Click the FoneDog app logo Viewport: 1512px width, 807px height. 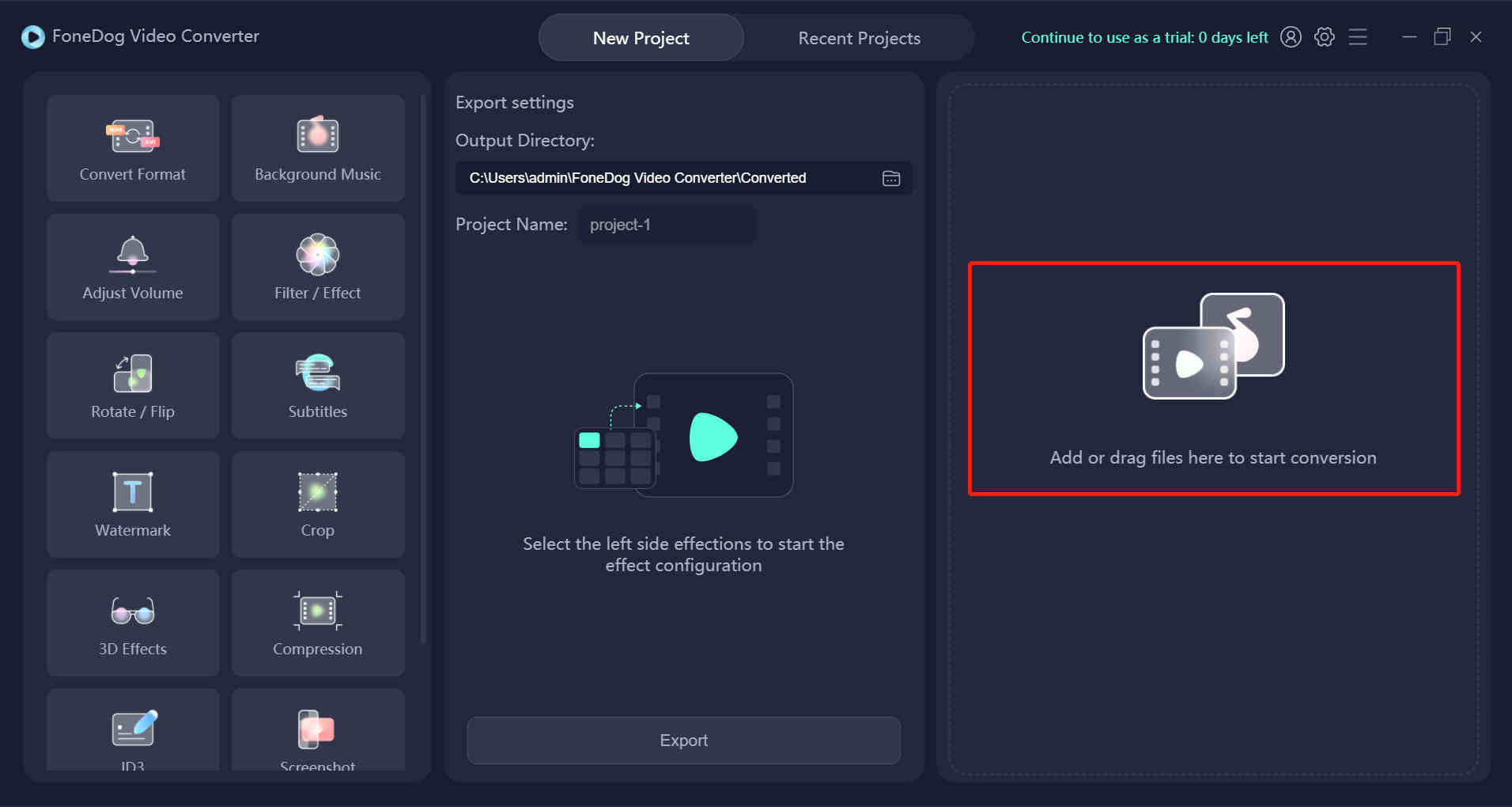33,36
